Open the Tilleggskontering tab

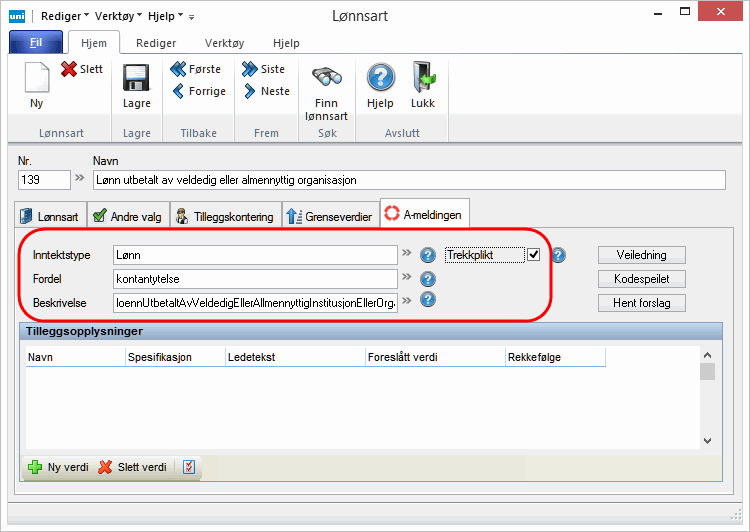(224, 215)
